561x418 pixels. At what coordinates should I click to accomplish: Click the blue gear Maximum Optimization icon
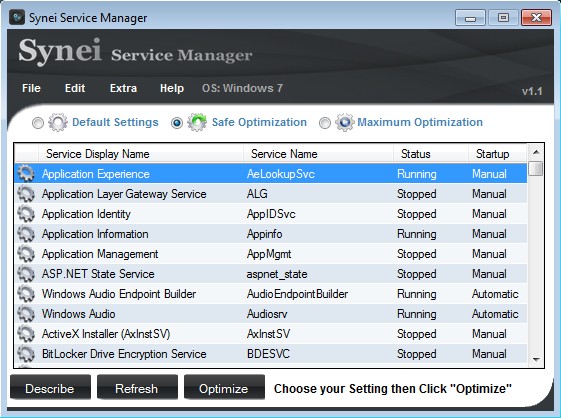(345, 122)
